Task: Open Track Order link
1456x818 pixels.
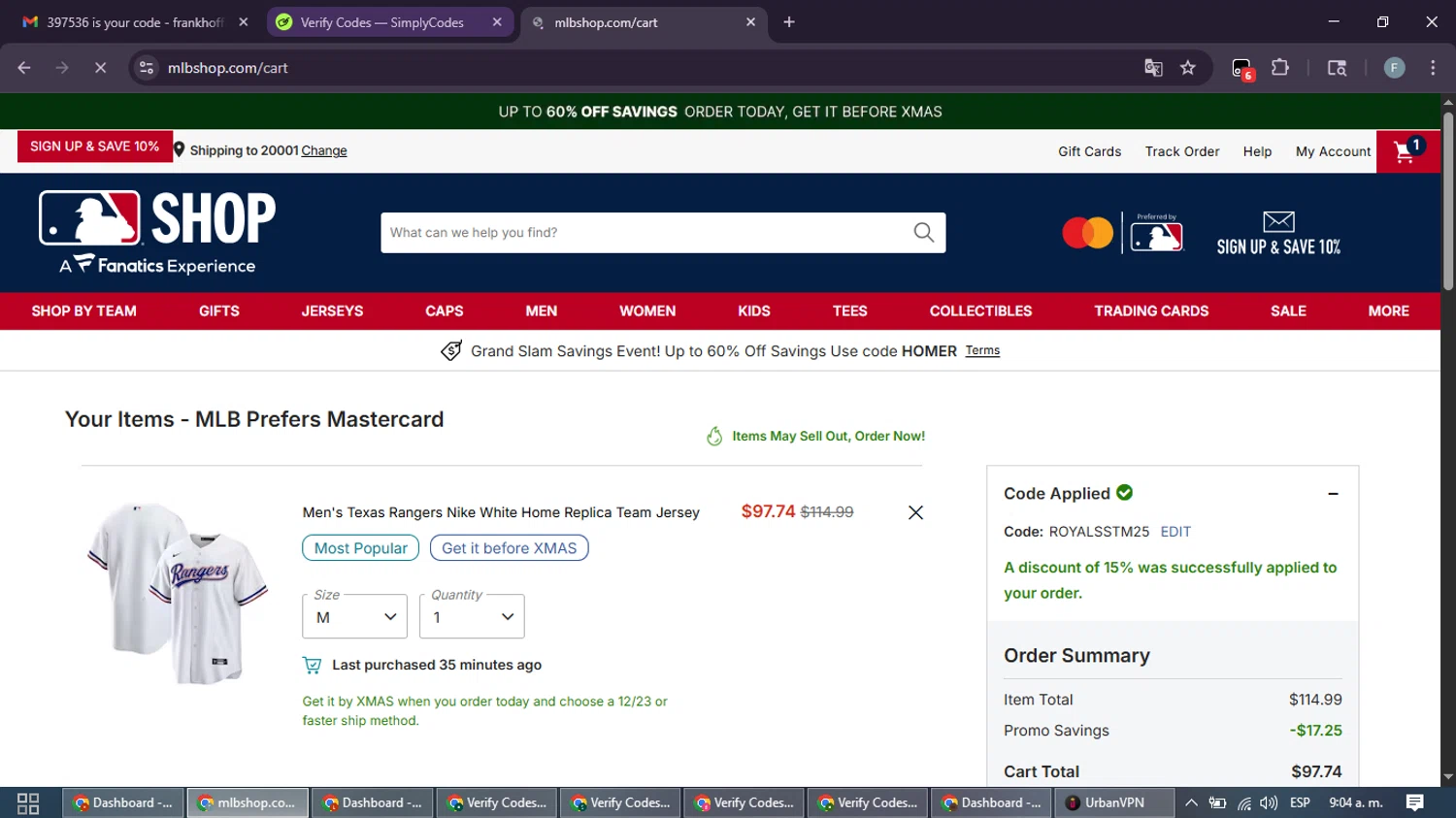Action: click(x=1182, y=151)
